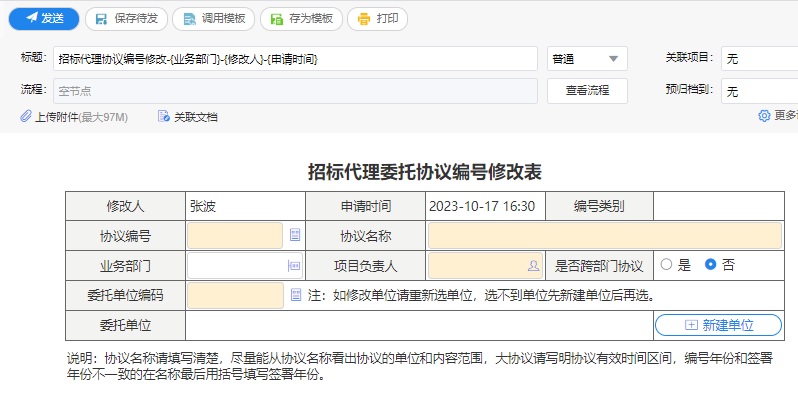The image size is (798, 399).
Task: Open the 预归档到 field showing 无
Action: coord(759,92)
